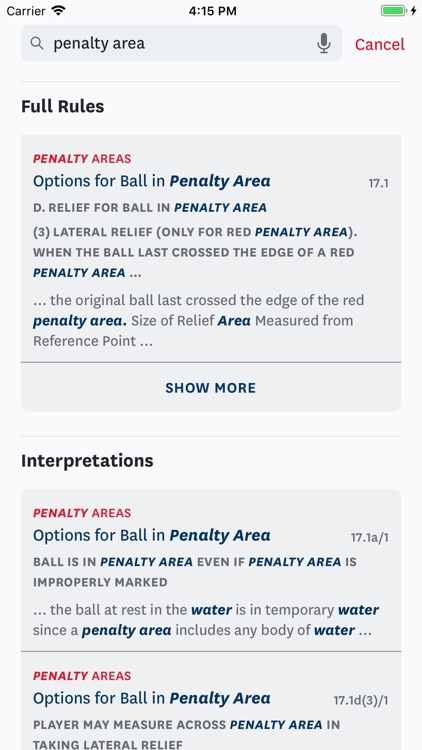Open Full Rules 17.1 Penalty Area result

211,248
